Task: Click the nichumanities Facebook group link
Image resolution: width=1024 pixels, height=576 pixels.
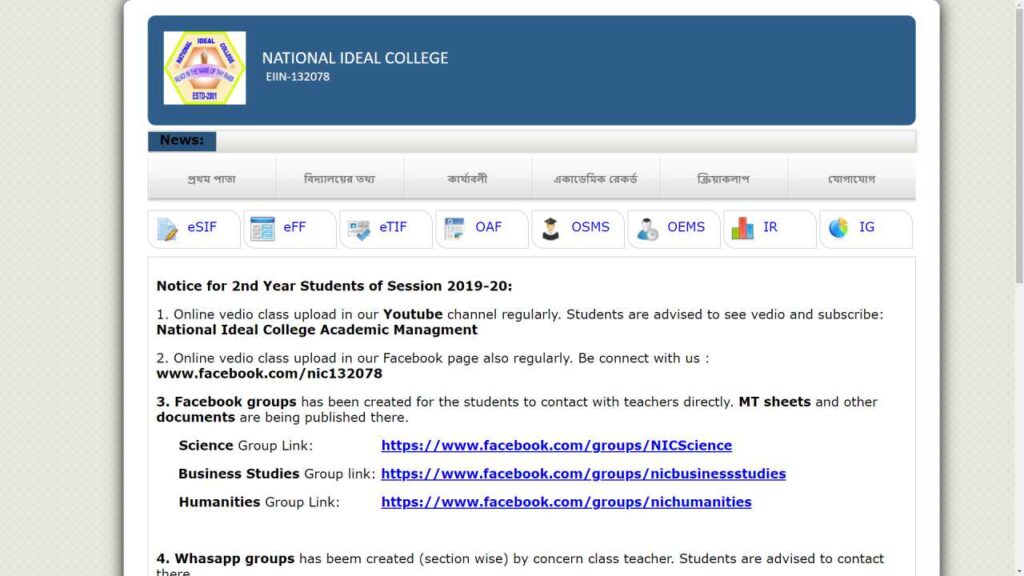Action: click(566, 502)
